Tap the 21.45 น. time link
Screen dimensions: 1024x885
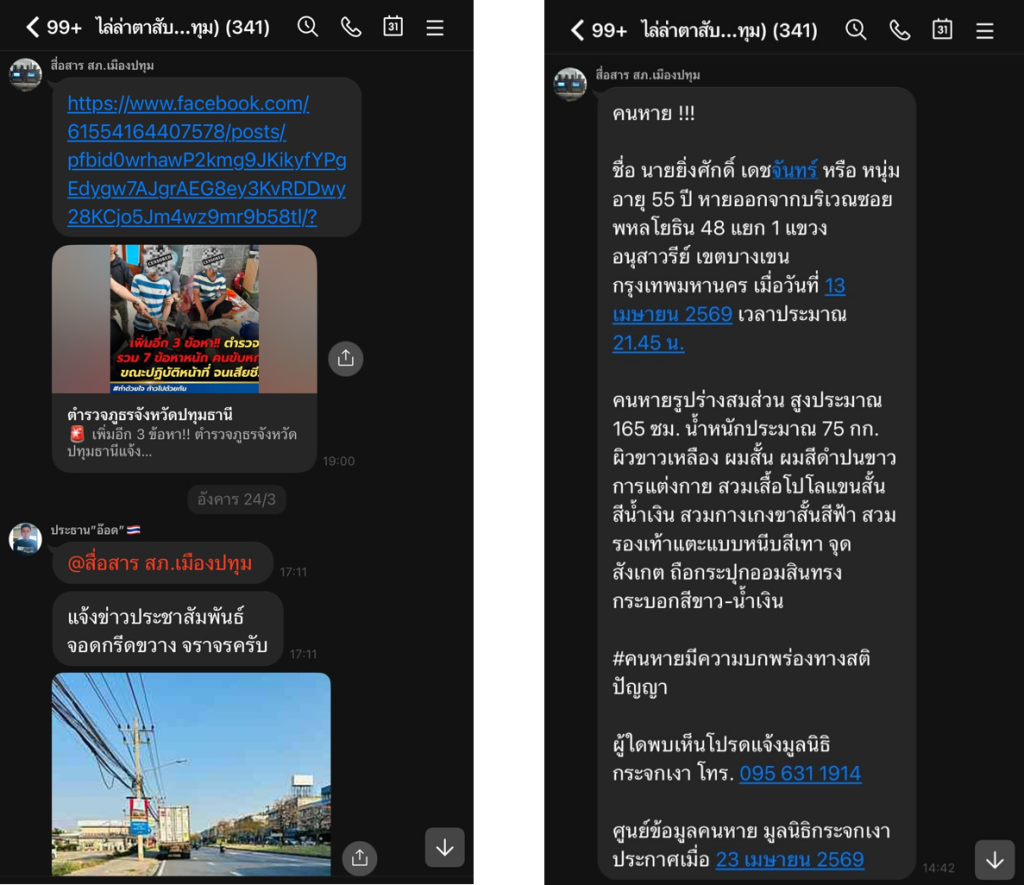point(648,342)
